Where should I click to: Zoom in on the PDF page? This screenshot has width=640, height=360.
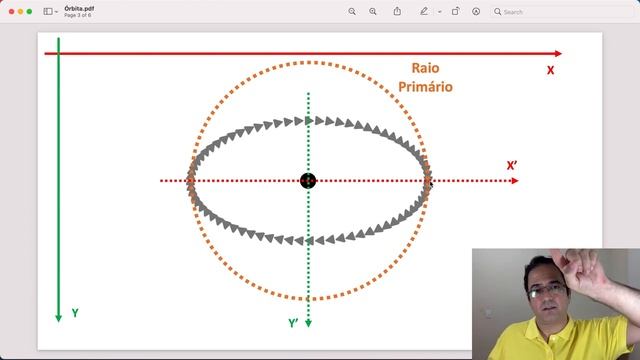tap(373, 11)
